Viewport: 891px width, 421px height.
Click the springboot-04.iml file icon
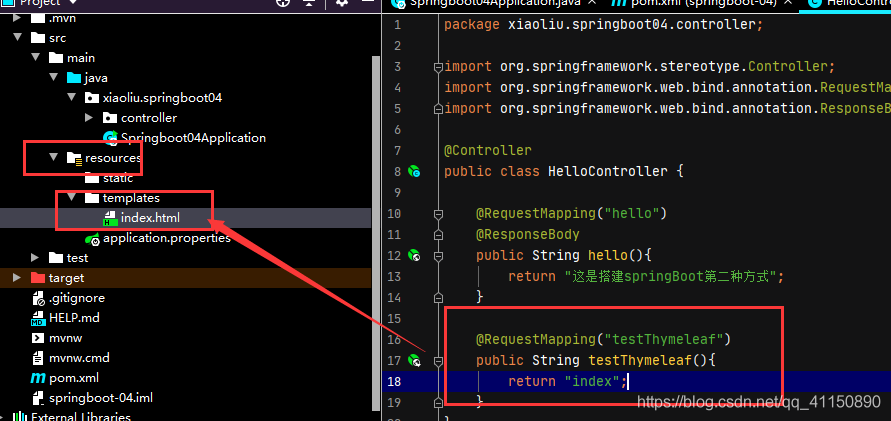coord(38,398)
